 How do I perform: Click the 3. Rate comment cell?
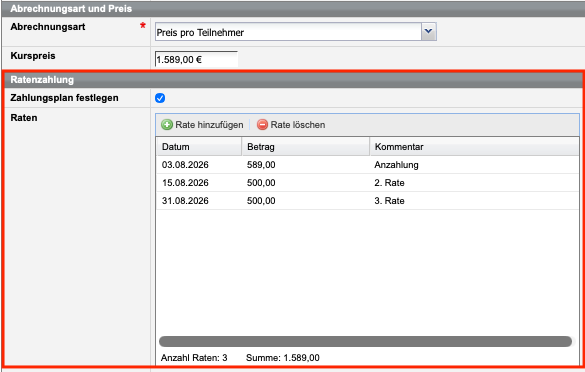coord(389,201)
